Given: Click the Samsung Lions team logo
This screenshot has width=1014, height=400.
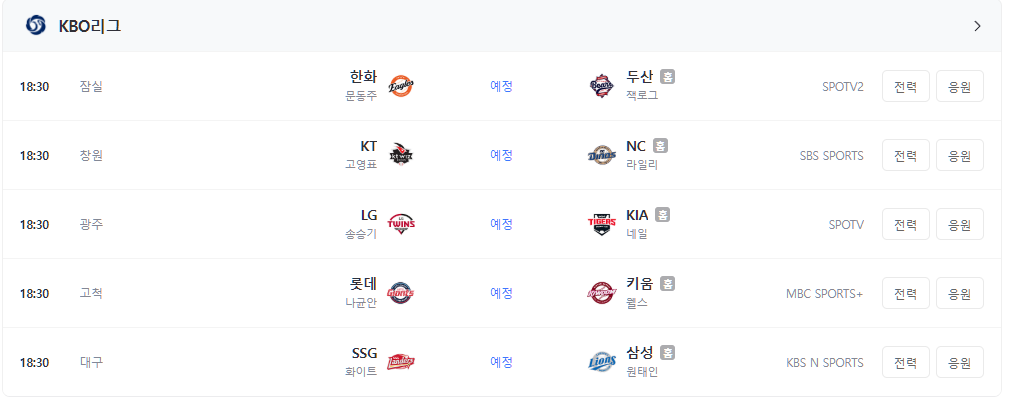Looking at the screenshot, I should pyautogui.click(x=602, y=363).
